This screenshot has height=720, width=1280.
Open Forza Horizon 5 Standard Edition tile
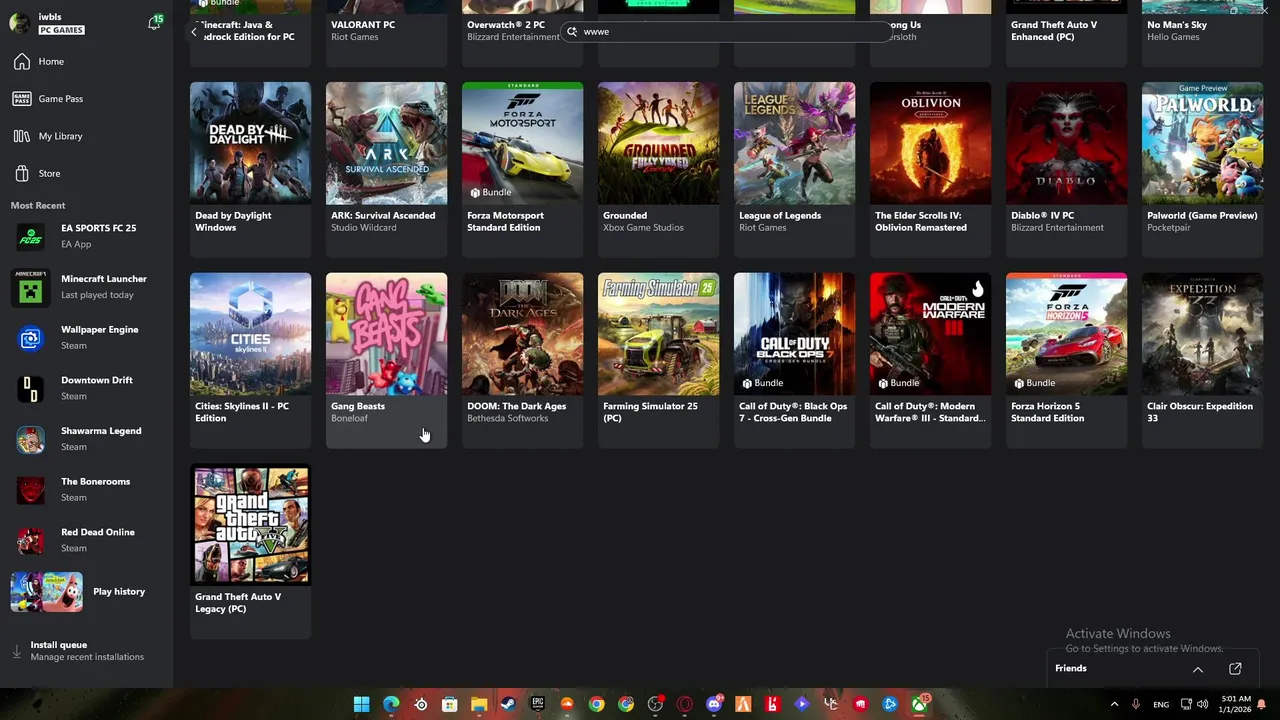coord(1066,360)
